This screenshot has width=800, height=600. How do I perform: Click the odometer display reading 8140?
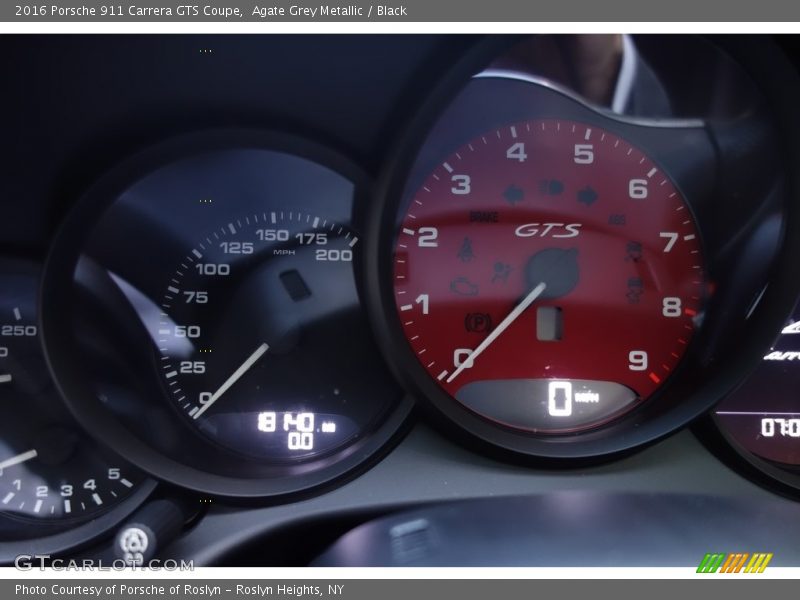(x=286, y=422)
